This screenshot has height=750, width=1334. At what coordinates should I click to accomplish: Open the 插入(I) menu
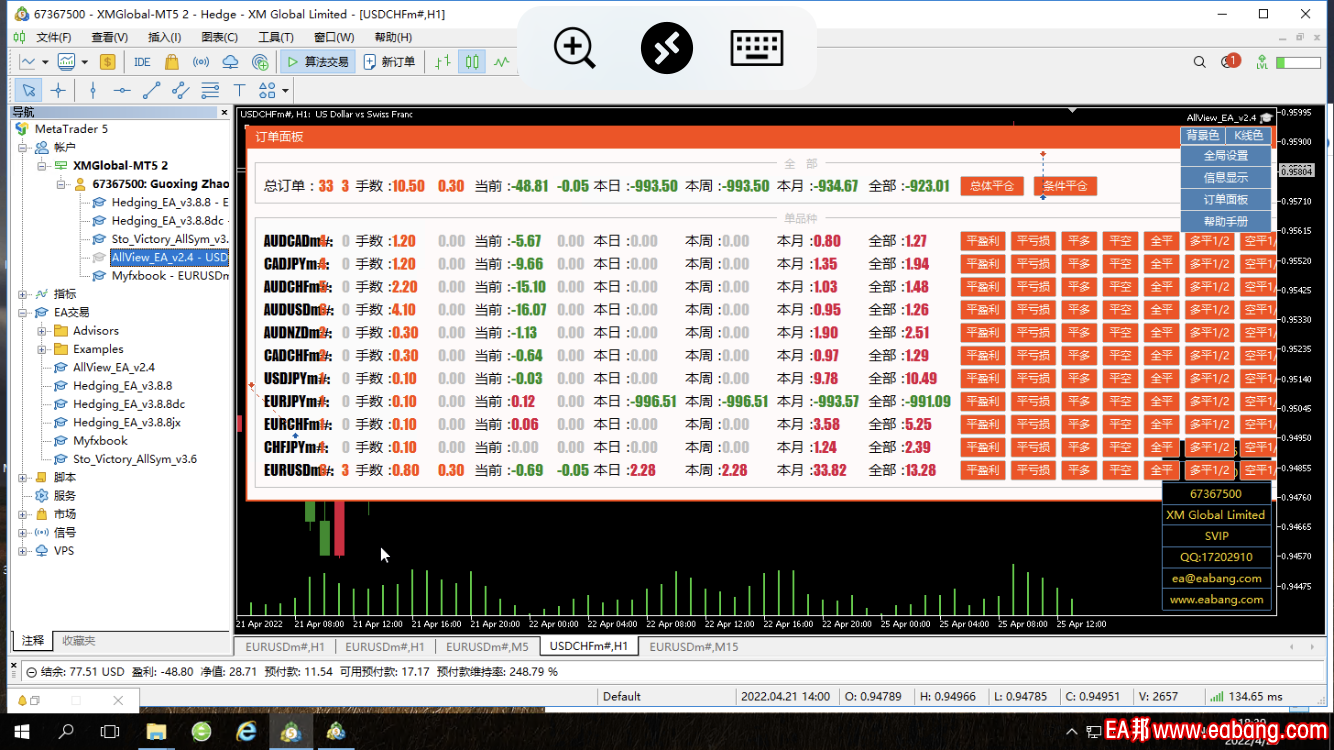coord(164,37)
